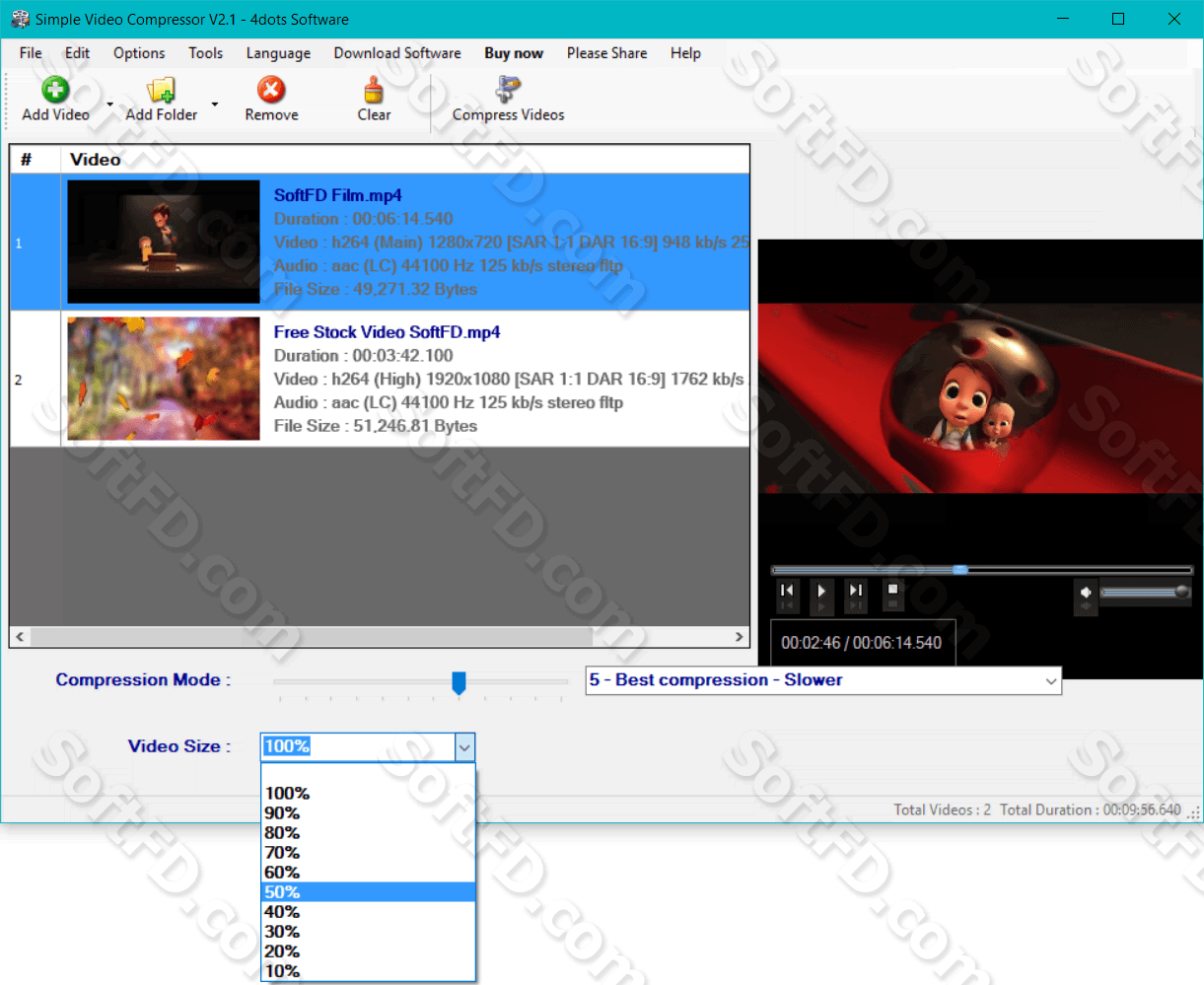Viewport: 1204px width, 985px height.
Task: Click the playback seek bar handle
Action: click(x=959, y=569)
